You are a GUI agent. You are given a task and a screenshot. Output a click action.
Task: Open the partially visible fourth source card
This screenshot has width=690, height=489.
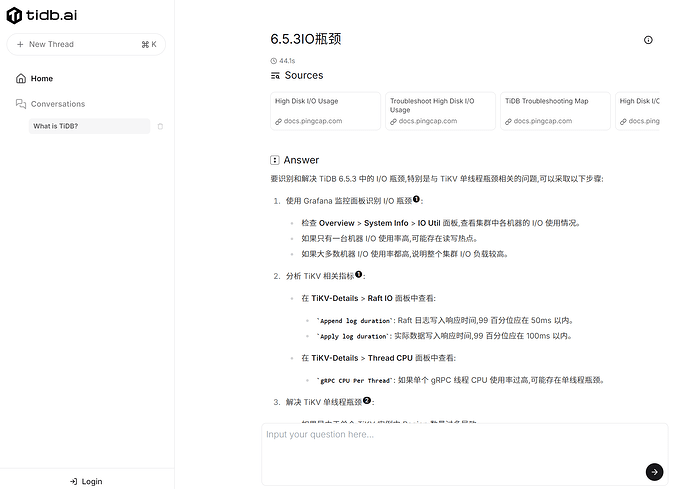638,111
